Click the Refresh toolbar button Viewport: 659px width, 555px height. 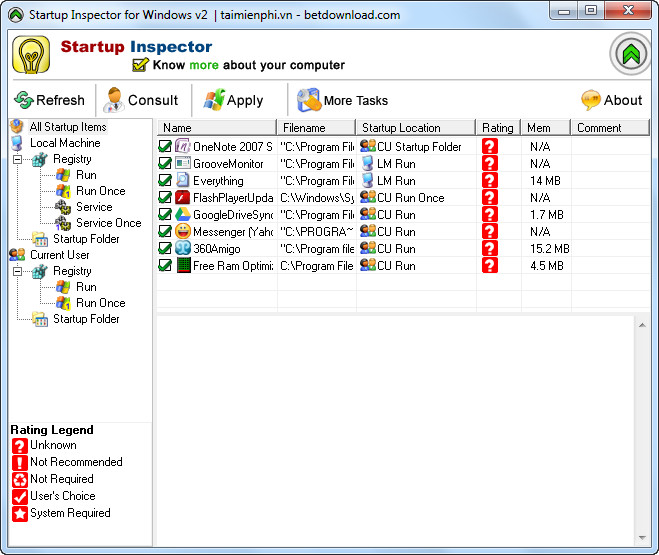(x=49, y=100)
